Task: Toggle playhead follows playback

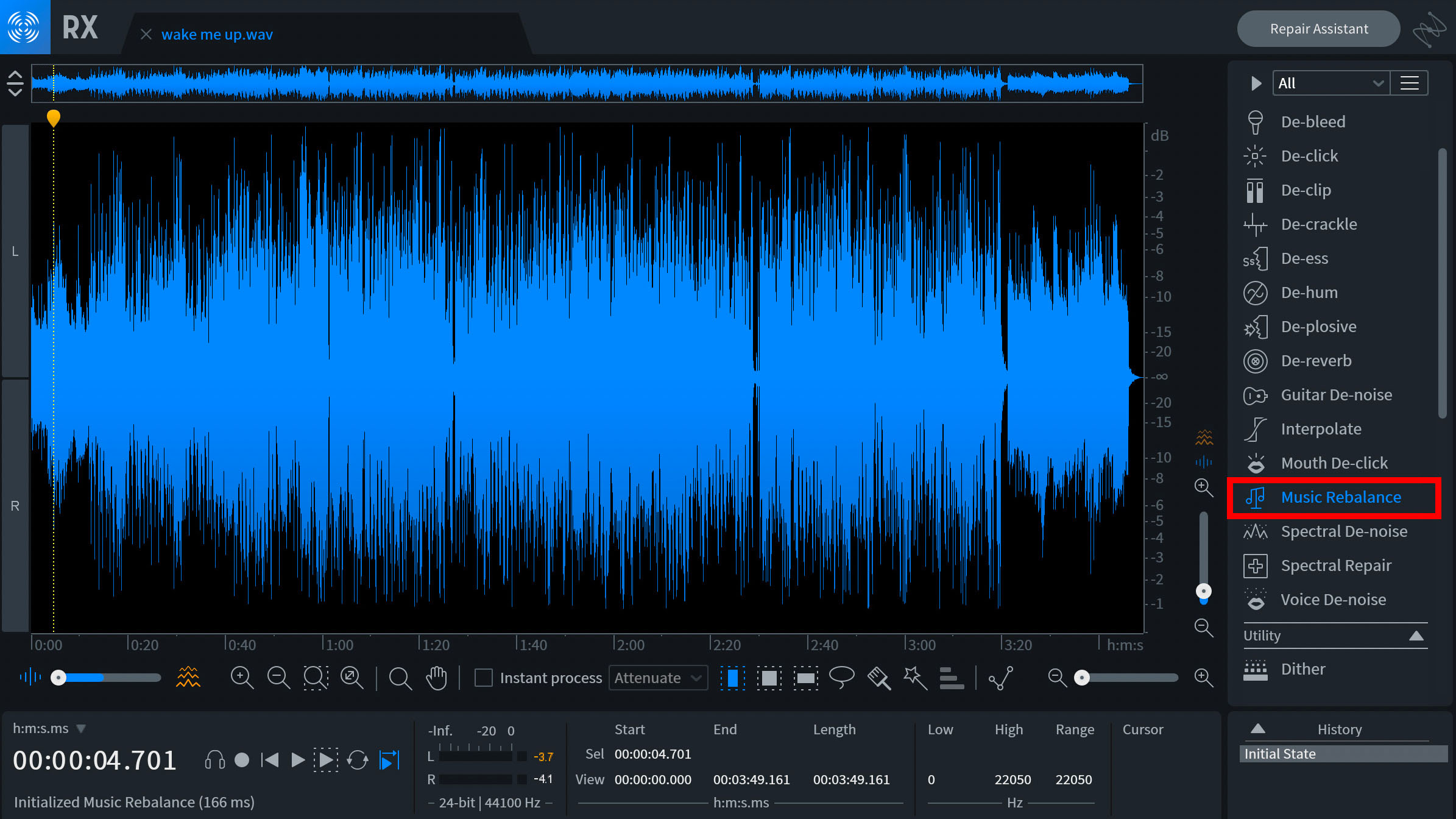Action: click(389, 760)
